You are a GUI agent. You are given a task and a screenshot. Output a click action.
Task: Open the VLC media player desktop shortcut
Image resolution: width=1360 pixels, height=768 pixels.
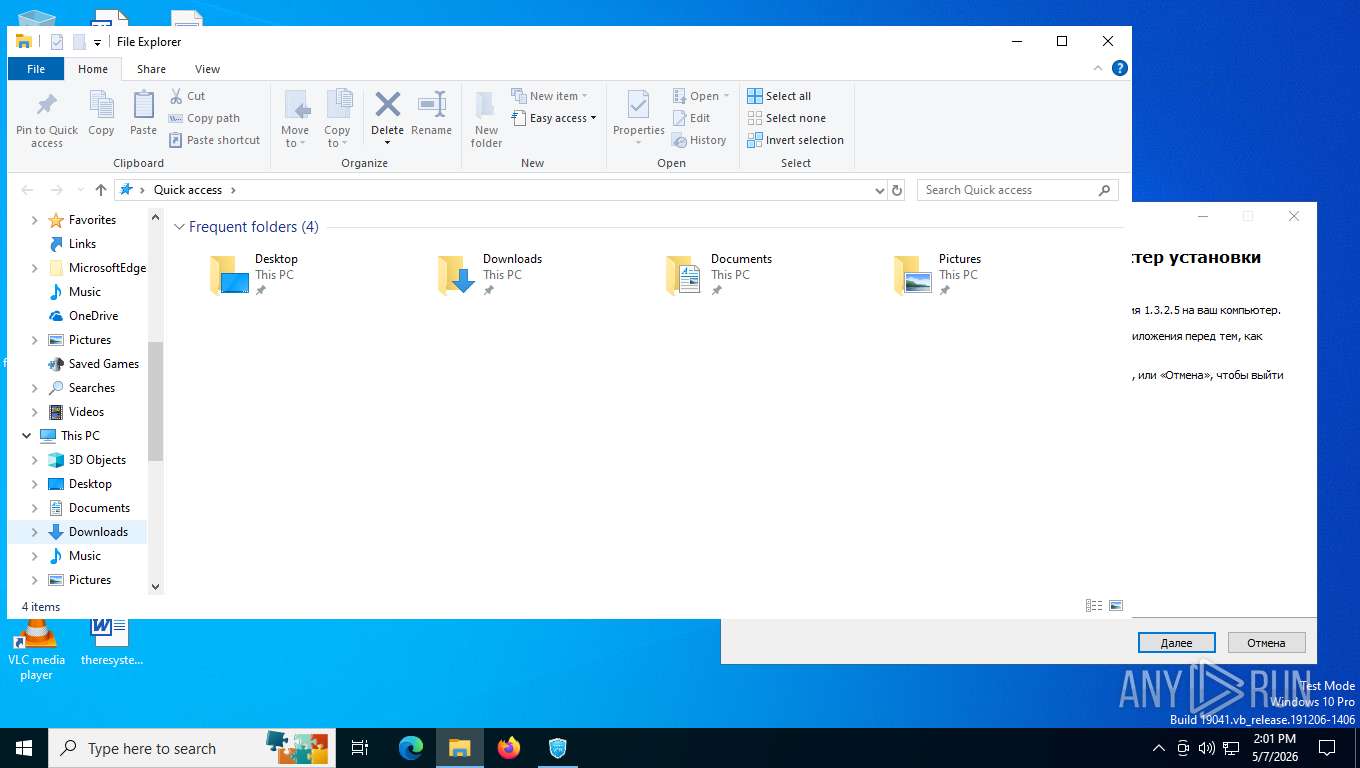pos(37,649)
